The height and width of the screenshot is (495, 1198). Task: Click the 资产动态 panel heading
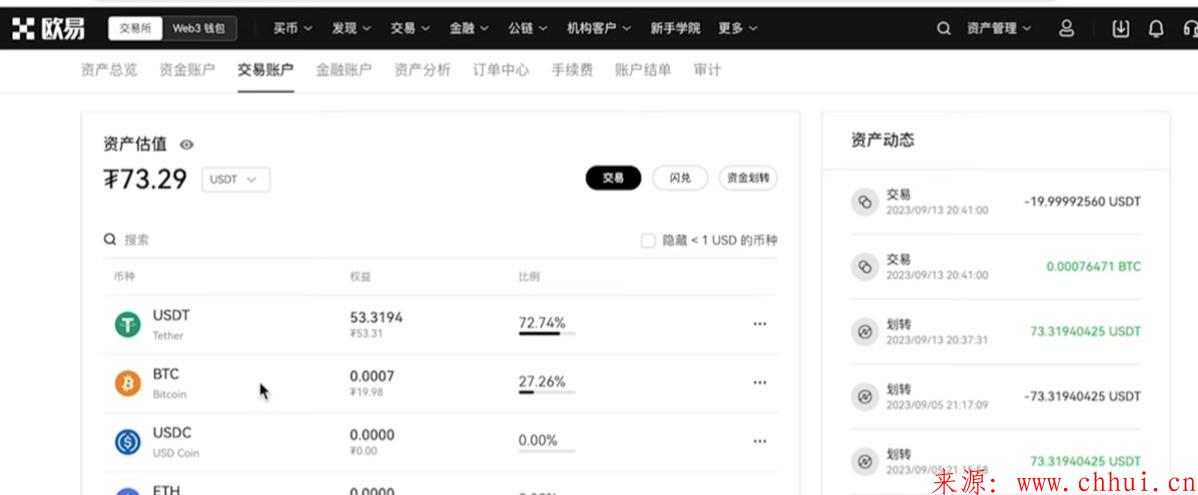click(882, 141)
